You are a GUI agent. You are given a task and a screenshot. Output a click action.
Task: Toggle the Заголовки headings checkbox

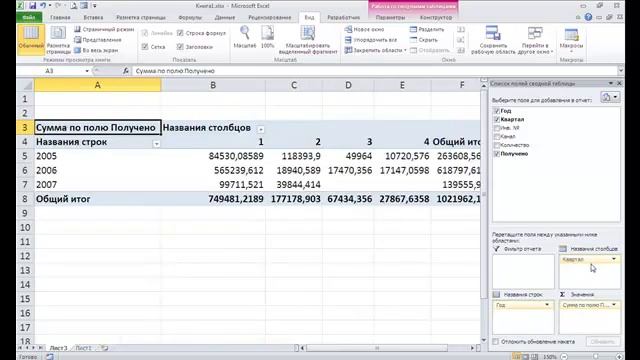pos(180,47)
